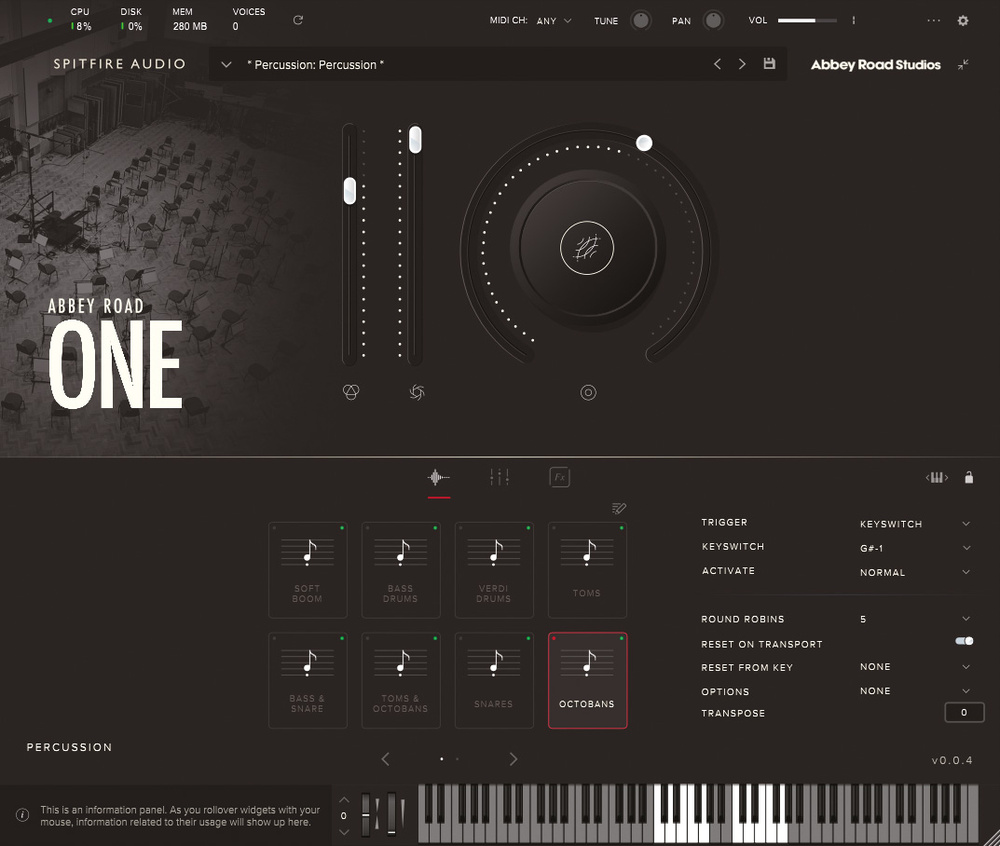Open the Trigger Keyswitch dropdown
The image size is (1000, 846).
point(914,524)
